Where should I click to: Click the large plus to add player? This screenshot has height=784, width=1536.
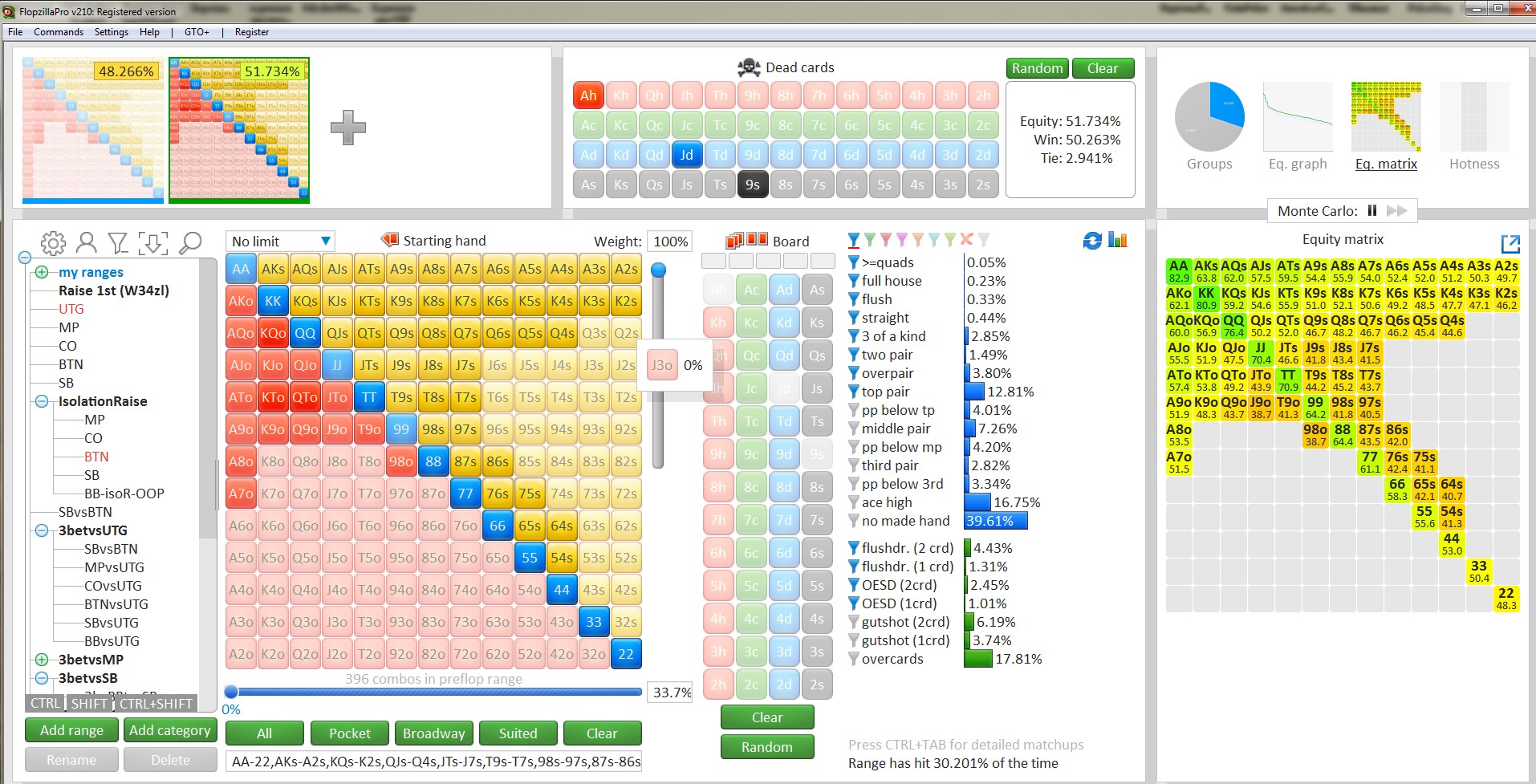click(347, 128)
